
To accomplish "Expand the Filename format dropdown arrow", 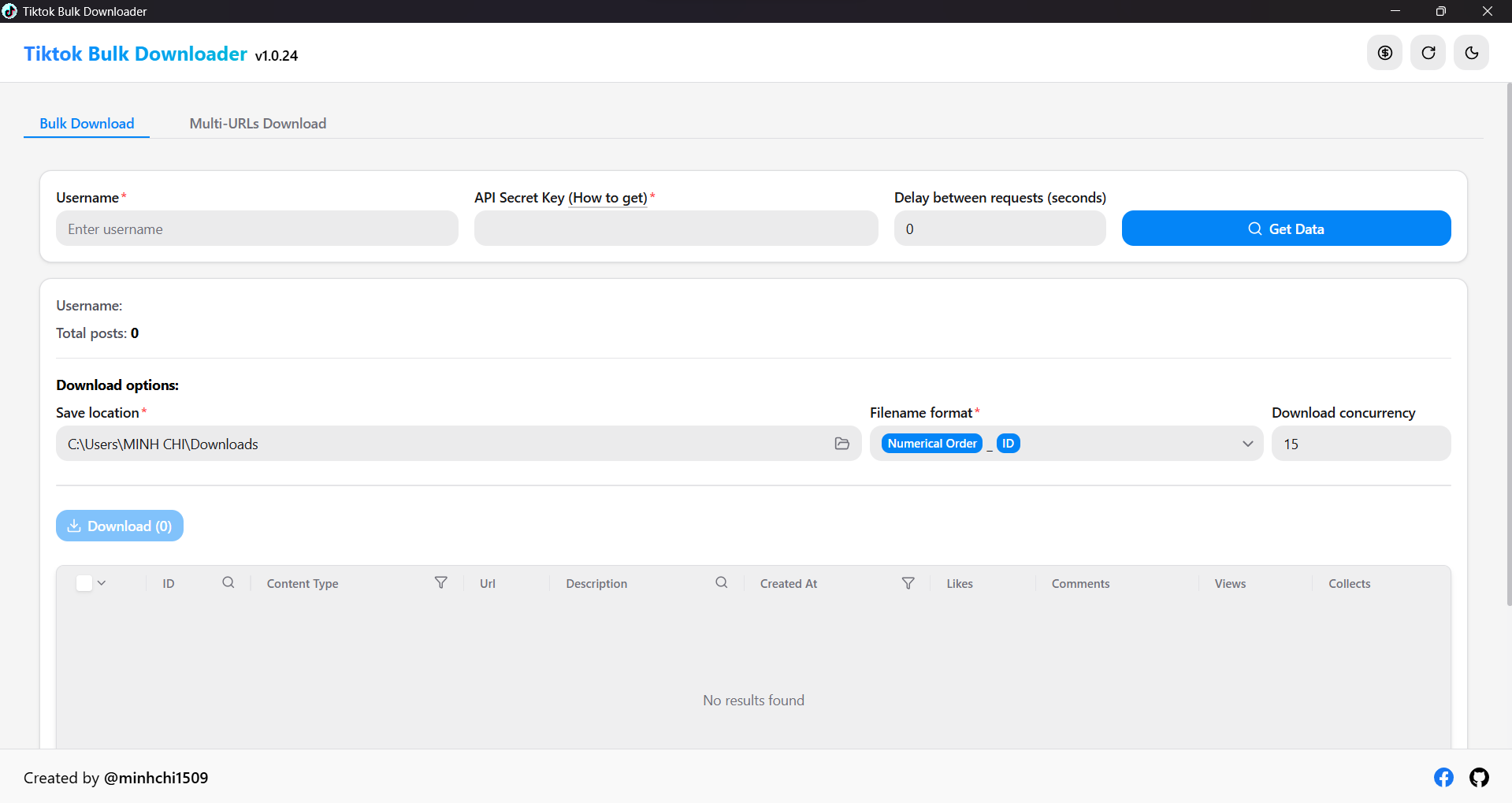I will click(x=1247, y=444).
